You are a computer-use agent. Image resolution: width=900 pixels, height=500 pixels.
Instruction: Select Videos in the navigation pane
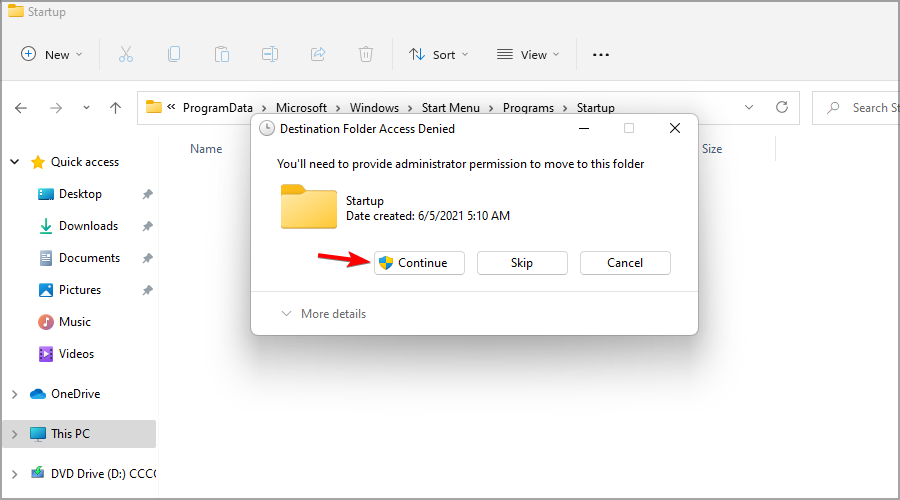click(x=76, y=354)
